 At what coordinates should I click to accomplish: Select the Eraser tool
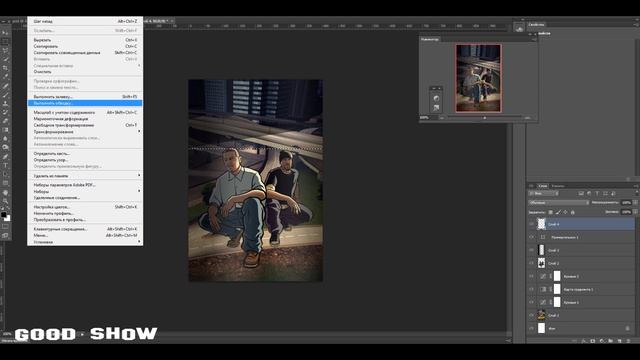(x=5, y=121)
